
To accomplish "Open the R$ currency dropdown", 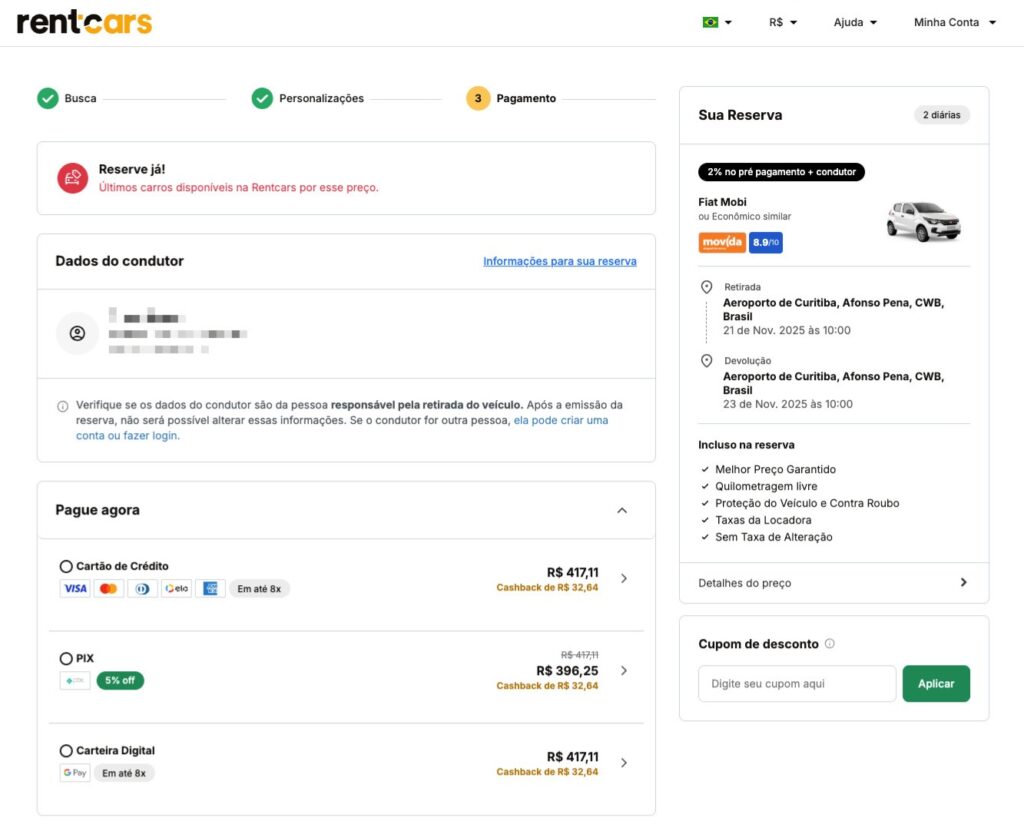I will coord(783,22).
